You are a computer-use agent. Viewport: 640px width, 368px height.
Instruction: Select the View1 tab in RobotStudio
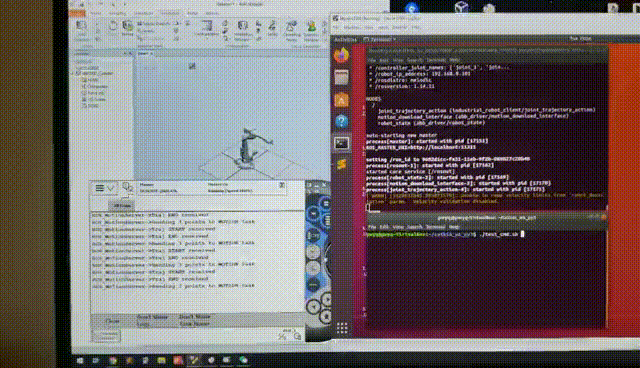(144, 53)
